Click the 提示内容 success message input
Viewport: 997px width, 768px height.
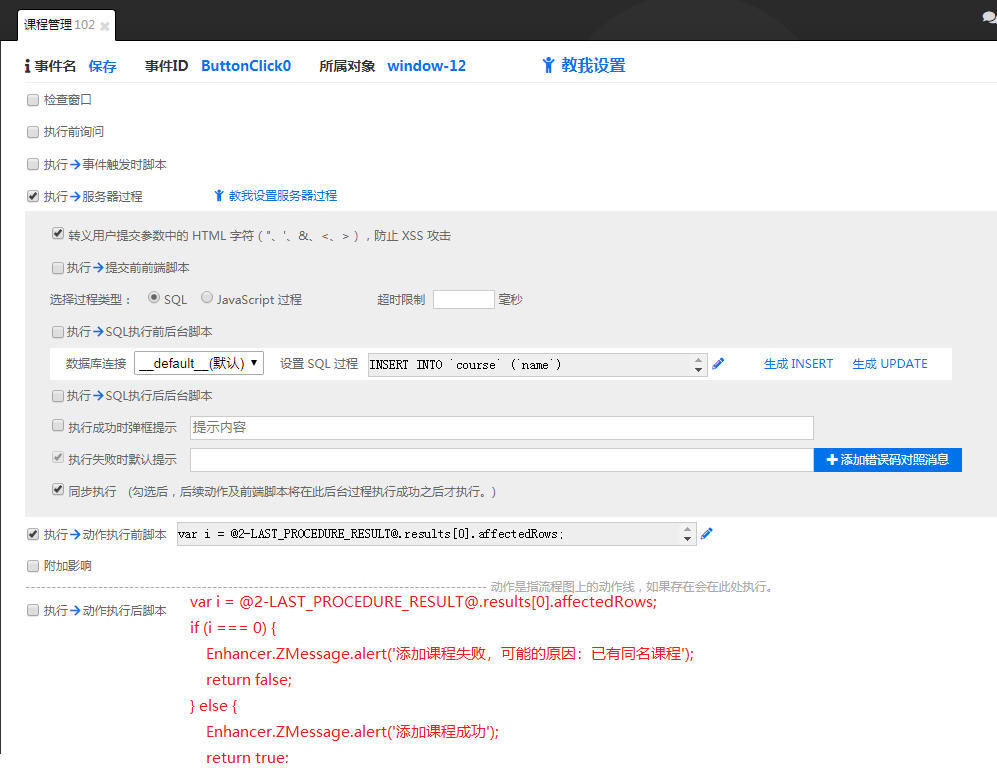(x=500, y=427)
